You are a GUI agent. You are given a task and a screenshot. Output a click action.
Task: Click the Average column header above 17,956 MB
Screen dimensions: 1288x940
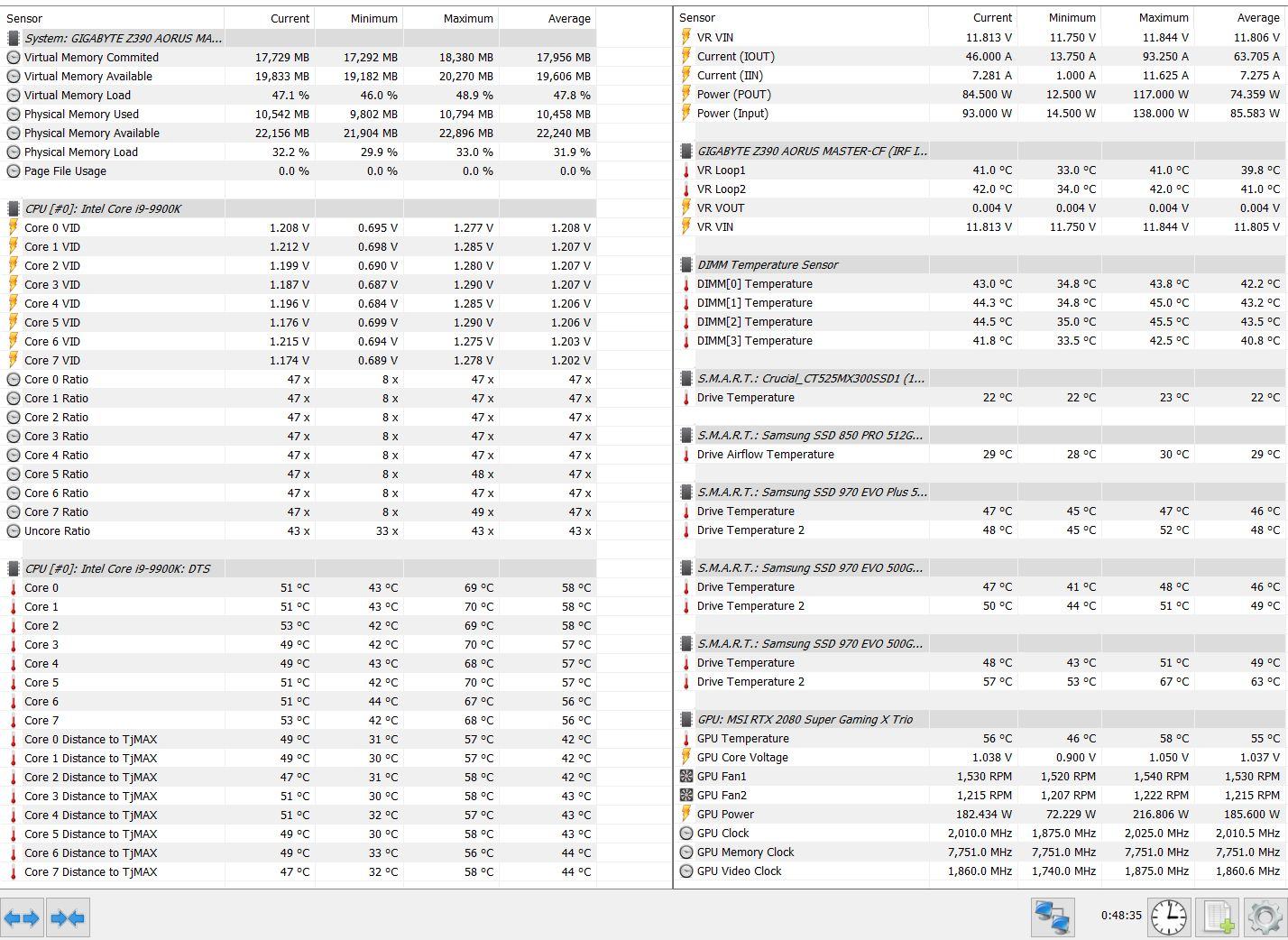pyautogui.click(x=547, y=19)
